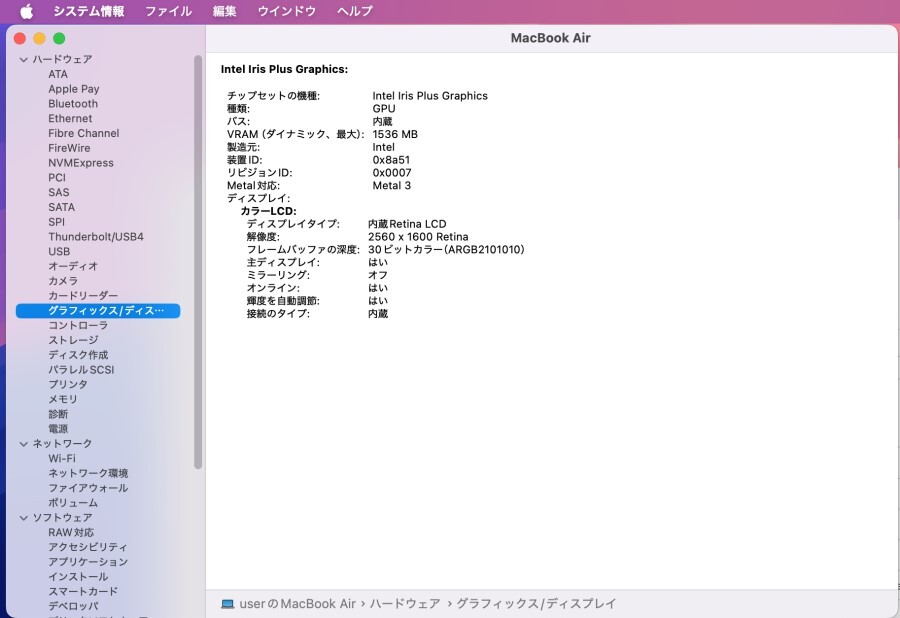
Task: Select 電源 in the sidebar
Action: click(58, 429)
